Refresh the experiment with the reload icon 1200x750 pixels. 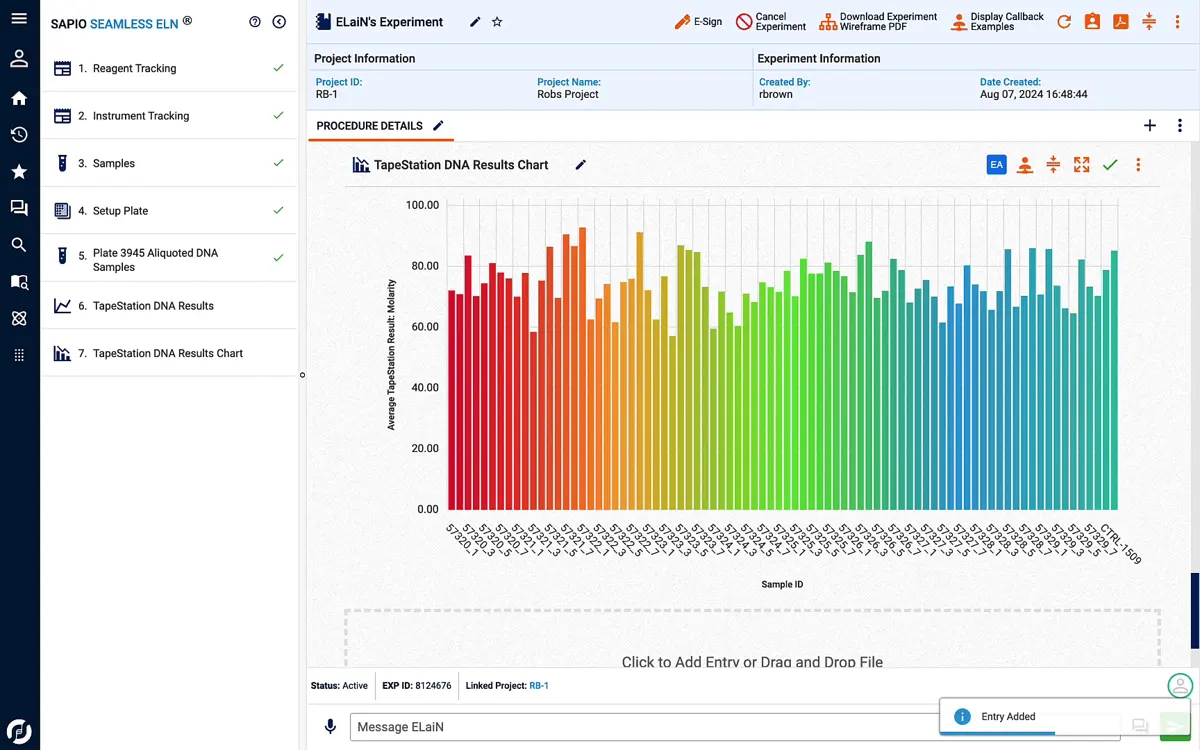tap(1064, 22)
